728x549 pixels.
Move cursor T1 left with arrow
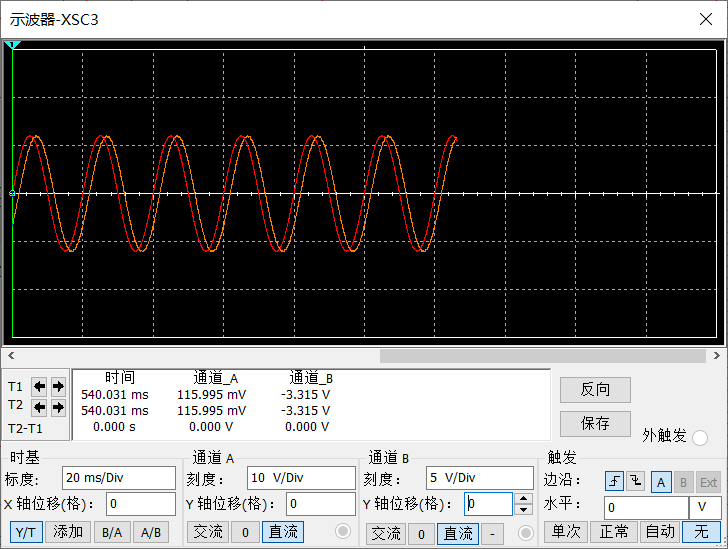pyautogui.click(x=39, y=386)
